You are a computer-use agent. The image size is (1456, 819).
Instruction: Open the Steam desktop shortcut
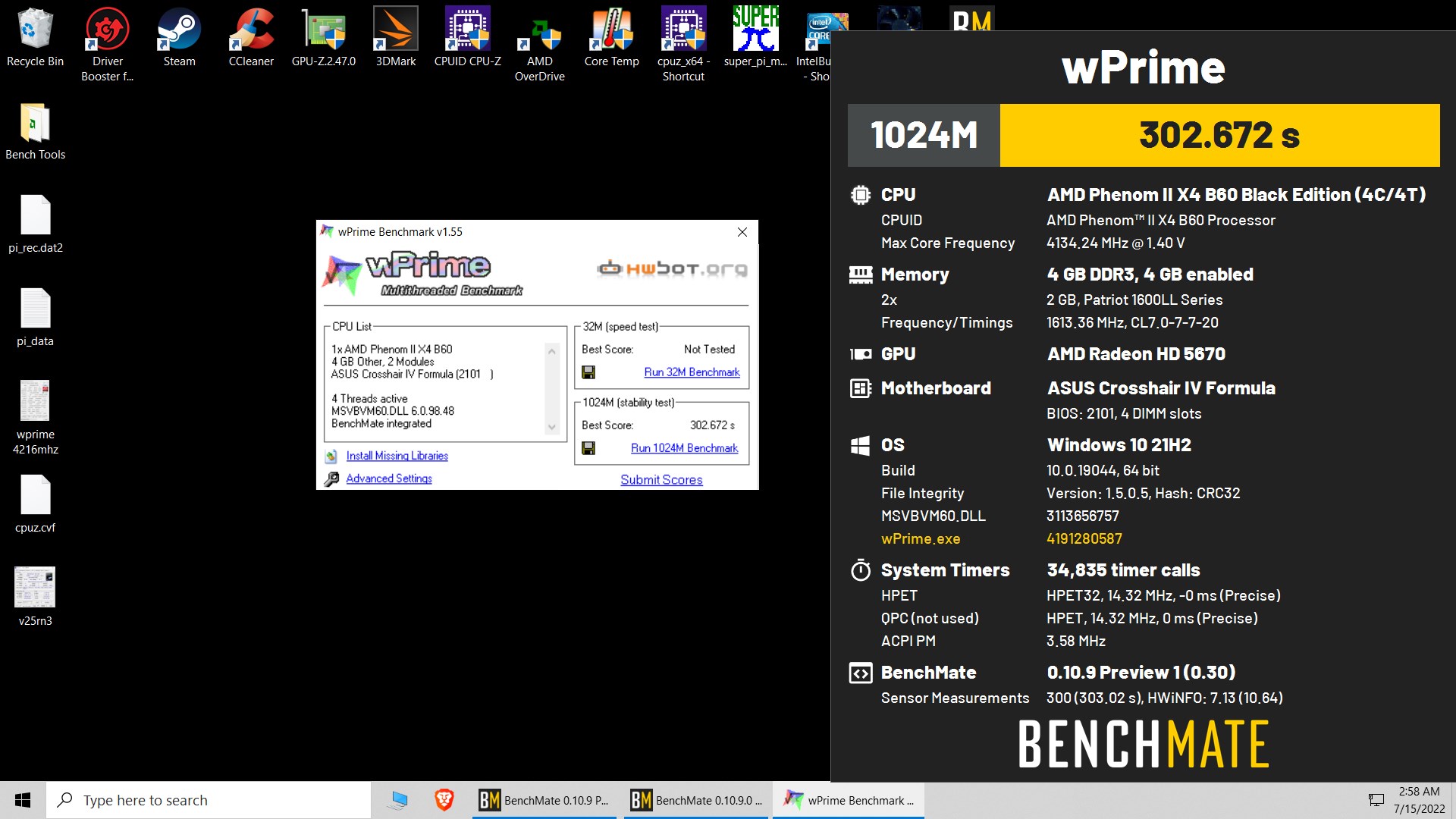[x=179, y=38]
